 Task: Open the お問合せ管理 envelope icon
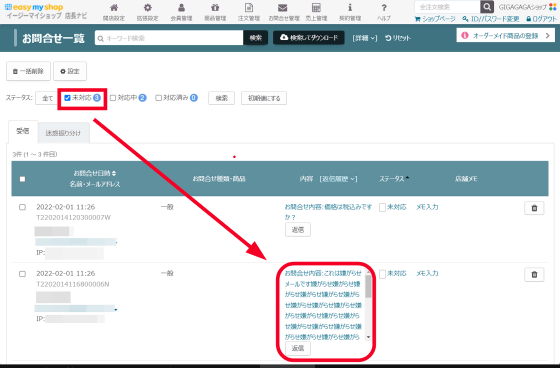click(x=282, y=8)
